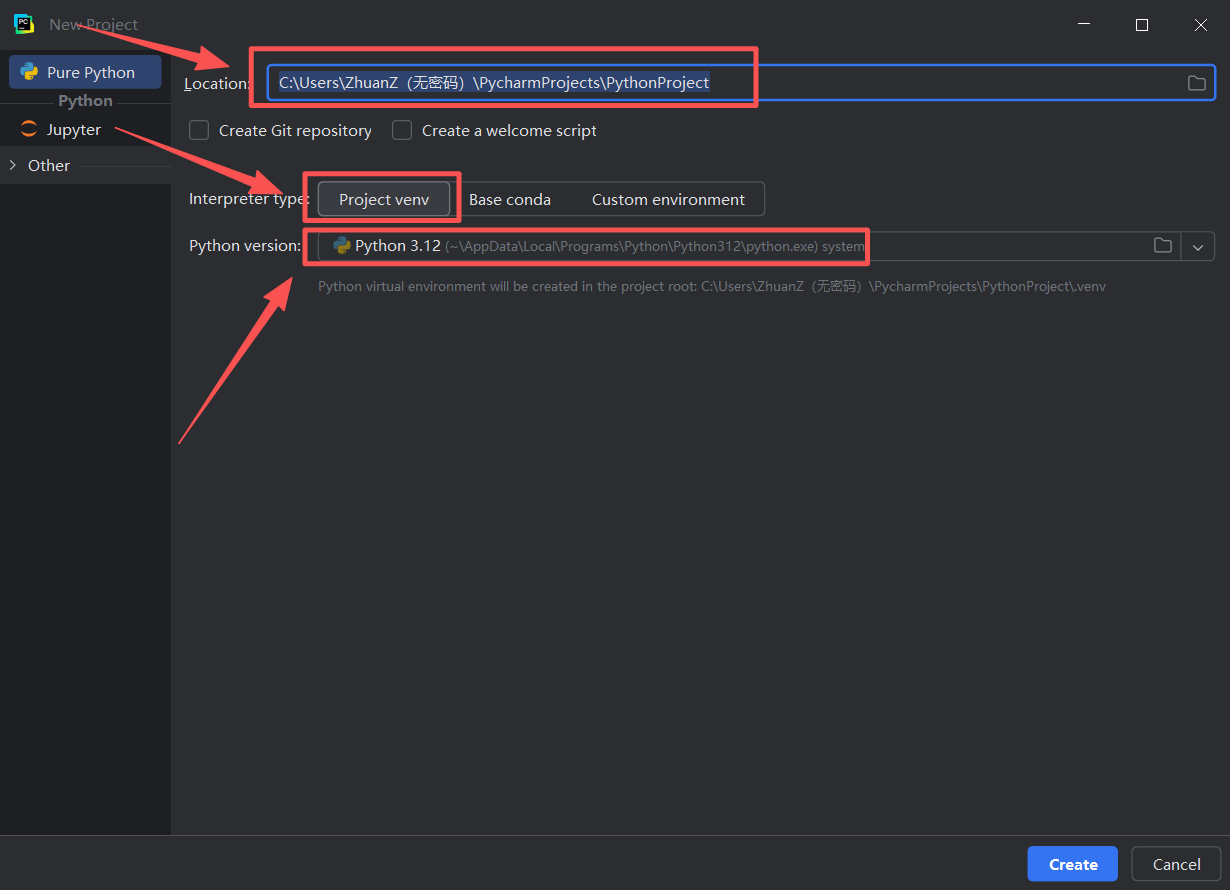Image resolution: width=1230 pixels, height=890 pixels.
Task: Click the Create button
Action: 1073,864
